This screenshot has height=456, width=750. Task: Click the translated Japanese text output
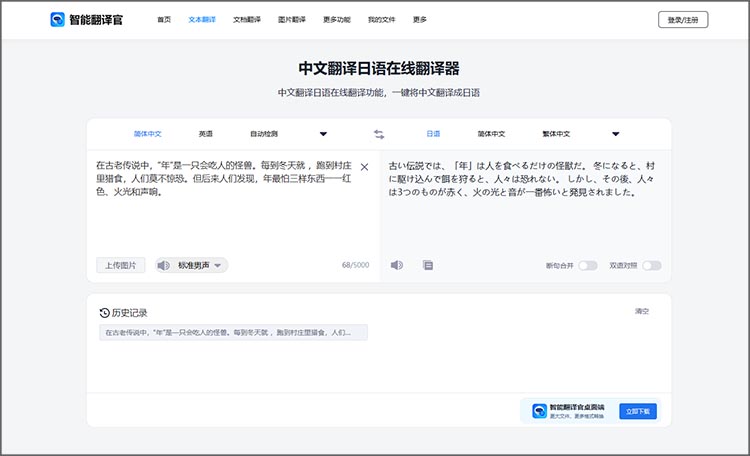[x=521, y=179]
